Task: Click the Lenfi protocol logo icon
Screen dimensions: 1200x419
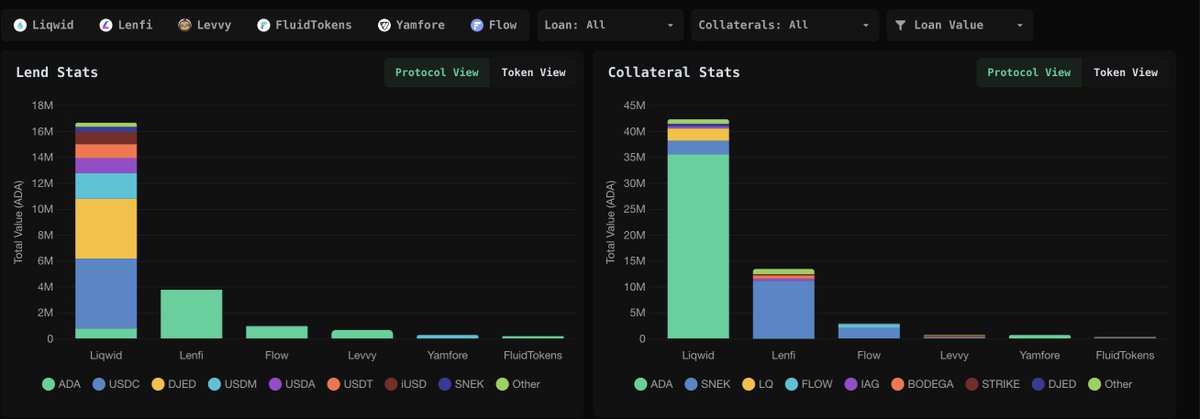Action: coord(106,25)
